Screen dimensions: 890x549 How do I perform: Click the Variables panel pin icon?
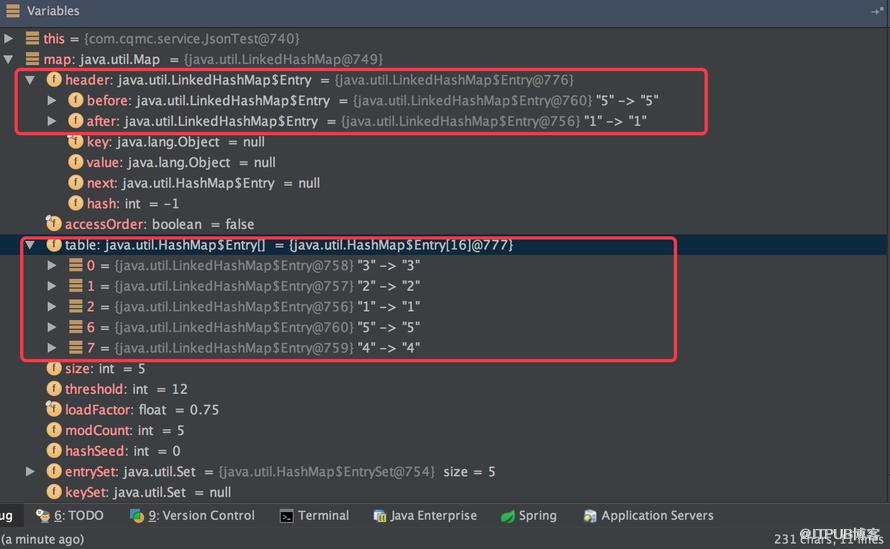point(877,11)
